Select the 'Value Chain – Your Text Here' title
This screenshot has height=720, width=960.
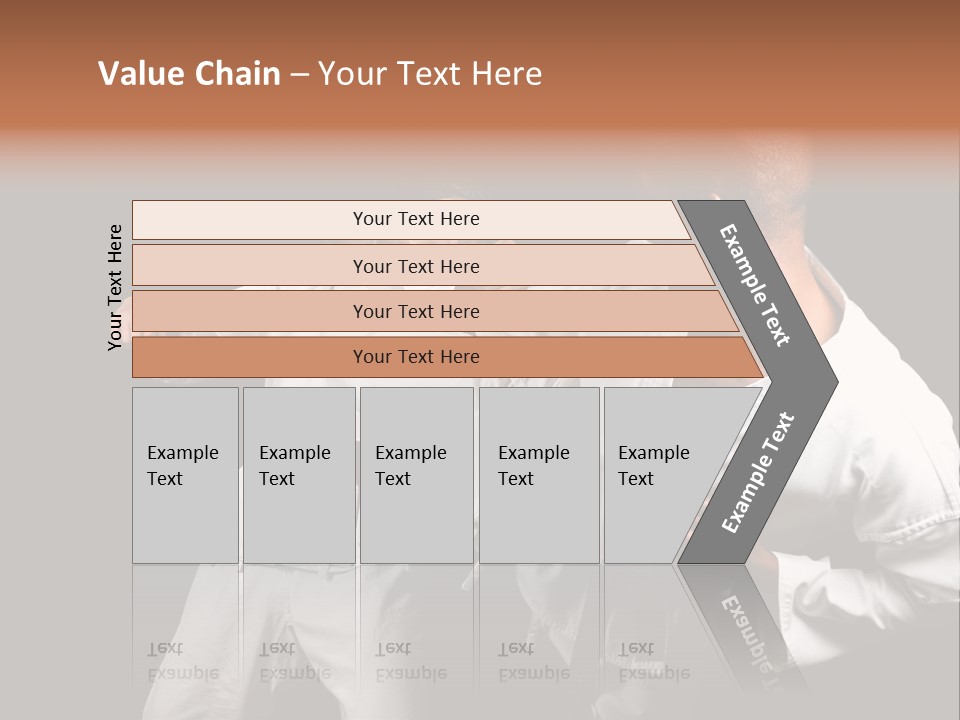coord(320,73)
